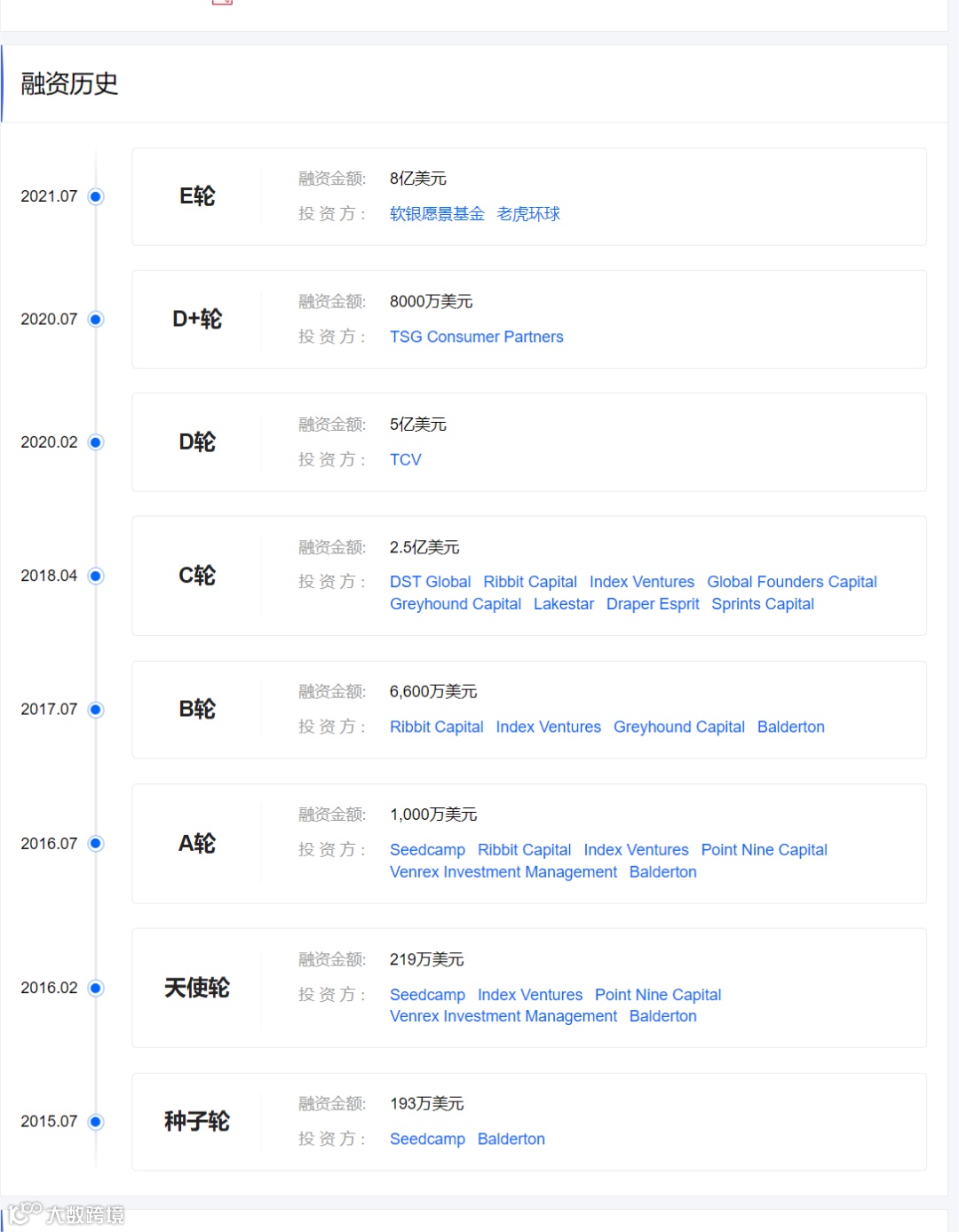This screenshot has height=1232, width=959.
Task: Click the C轮 round label
Action: click(197, 576)
